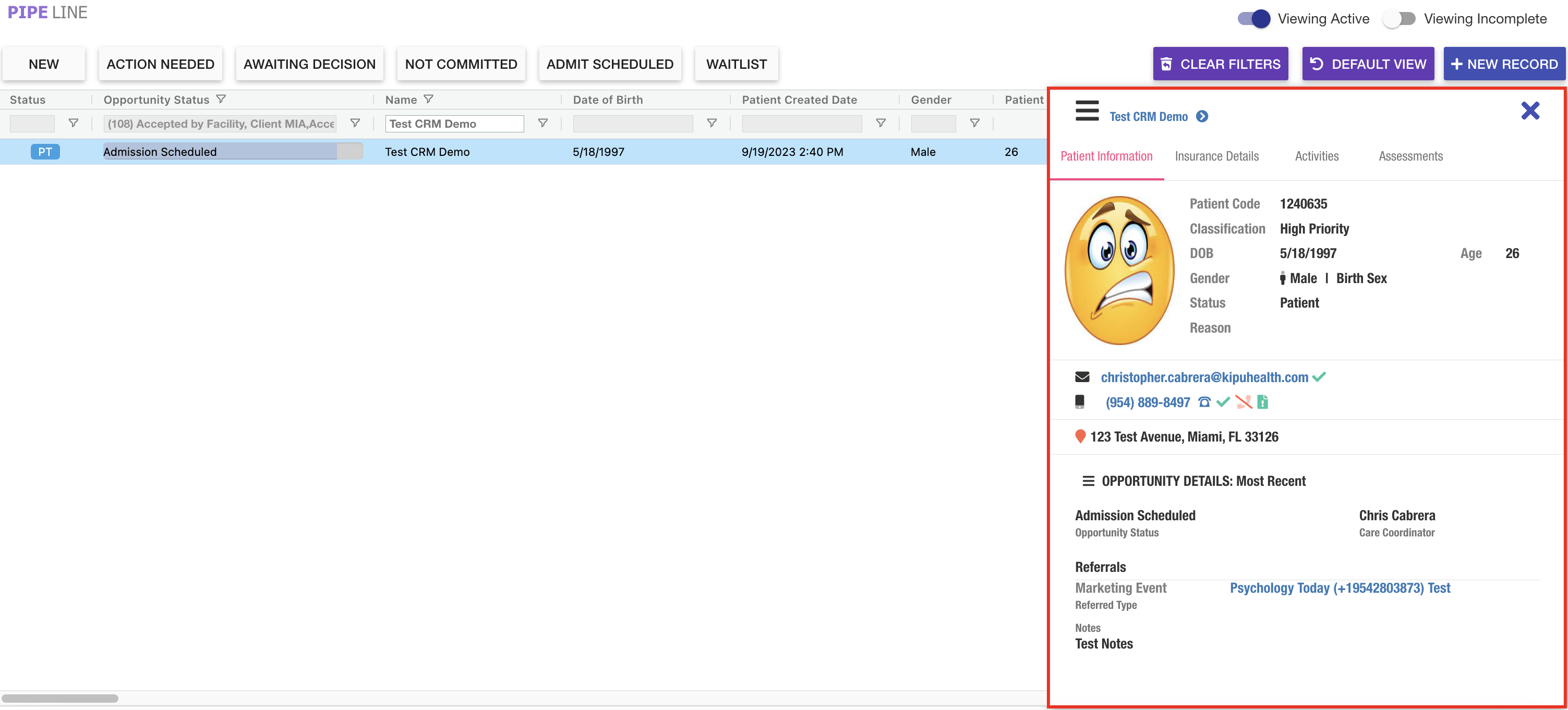Open the hamburger menu in the patient panel

(1087, 112)
